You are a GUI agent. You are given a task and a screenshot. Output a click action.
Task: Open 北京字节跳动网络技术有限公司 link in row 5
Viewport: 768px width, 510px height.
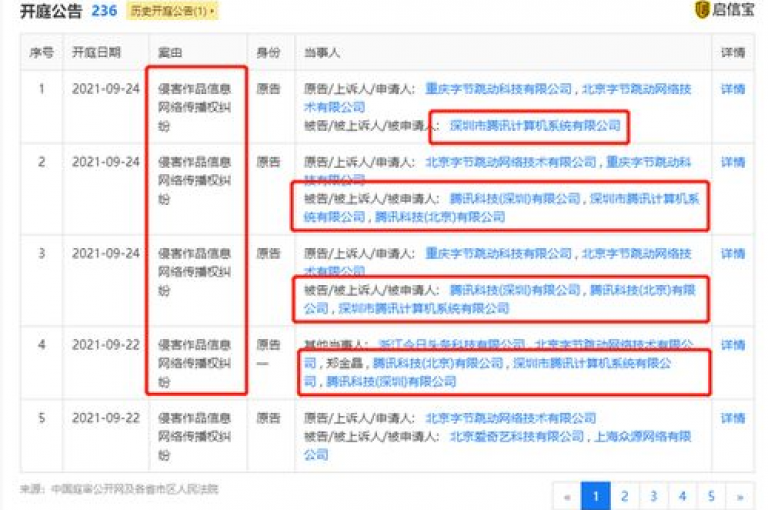click(511, 418)
